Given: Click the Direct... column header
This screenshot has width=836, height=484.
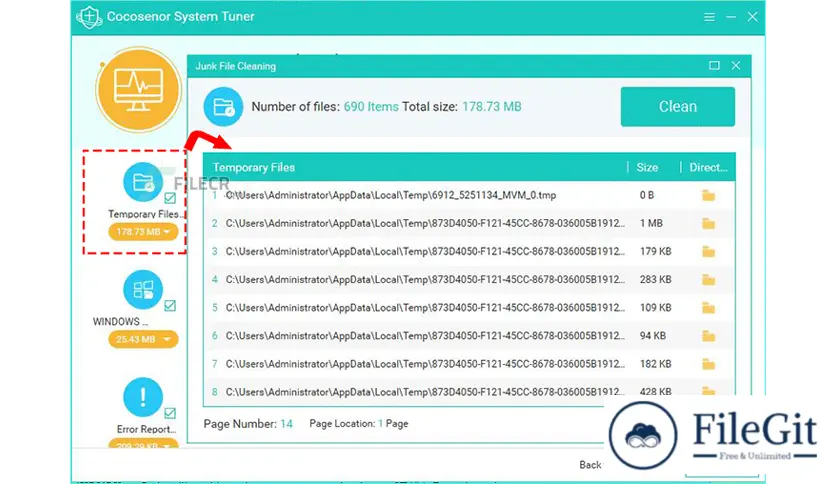Looking at the screenshot, I should point(708,167).
